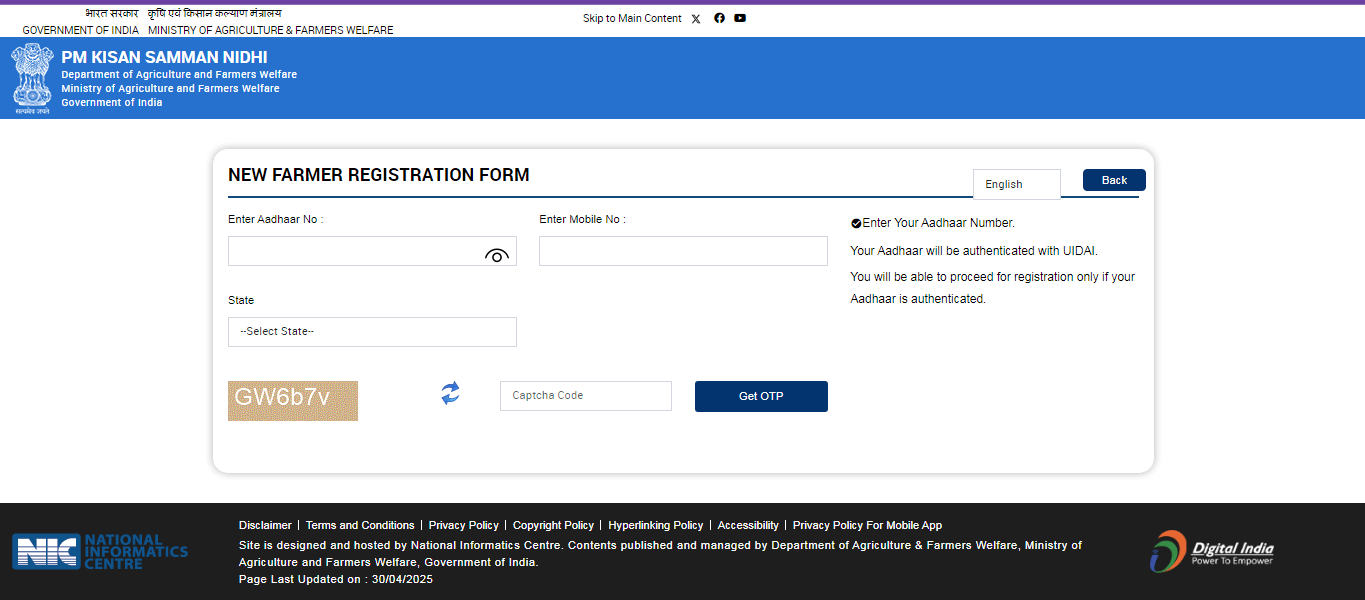Click the State field label
Image resolution: width=1365 pixels, height=600 pixels.
coord(241,300)
